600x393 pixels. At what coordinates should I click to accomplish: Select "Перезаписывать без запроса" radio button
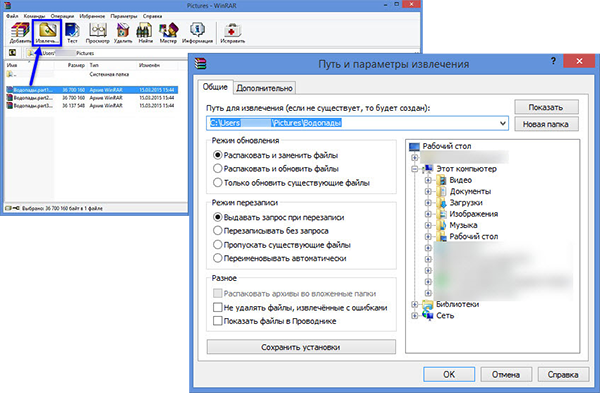217,231
